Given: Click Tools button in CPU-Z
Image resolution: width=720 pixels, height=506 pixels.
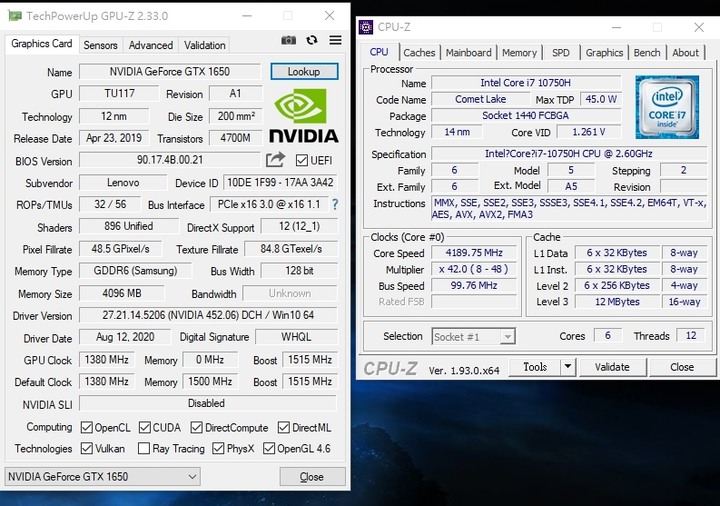Looking at the screenshot, I should (535, 366).
